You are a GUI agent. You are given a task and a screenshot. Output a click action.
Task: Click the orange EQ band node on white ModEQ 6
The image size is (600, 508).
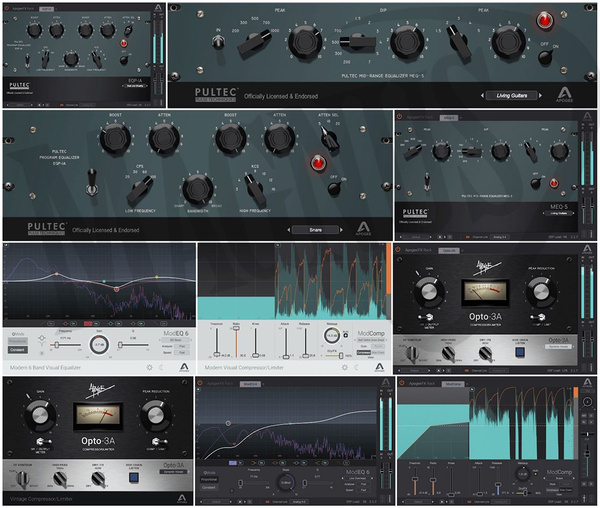(x=56, y=273)
